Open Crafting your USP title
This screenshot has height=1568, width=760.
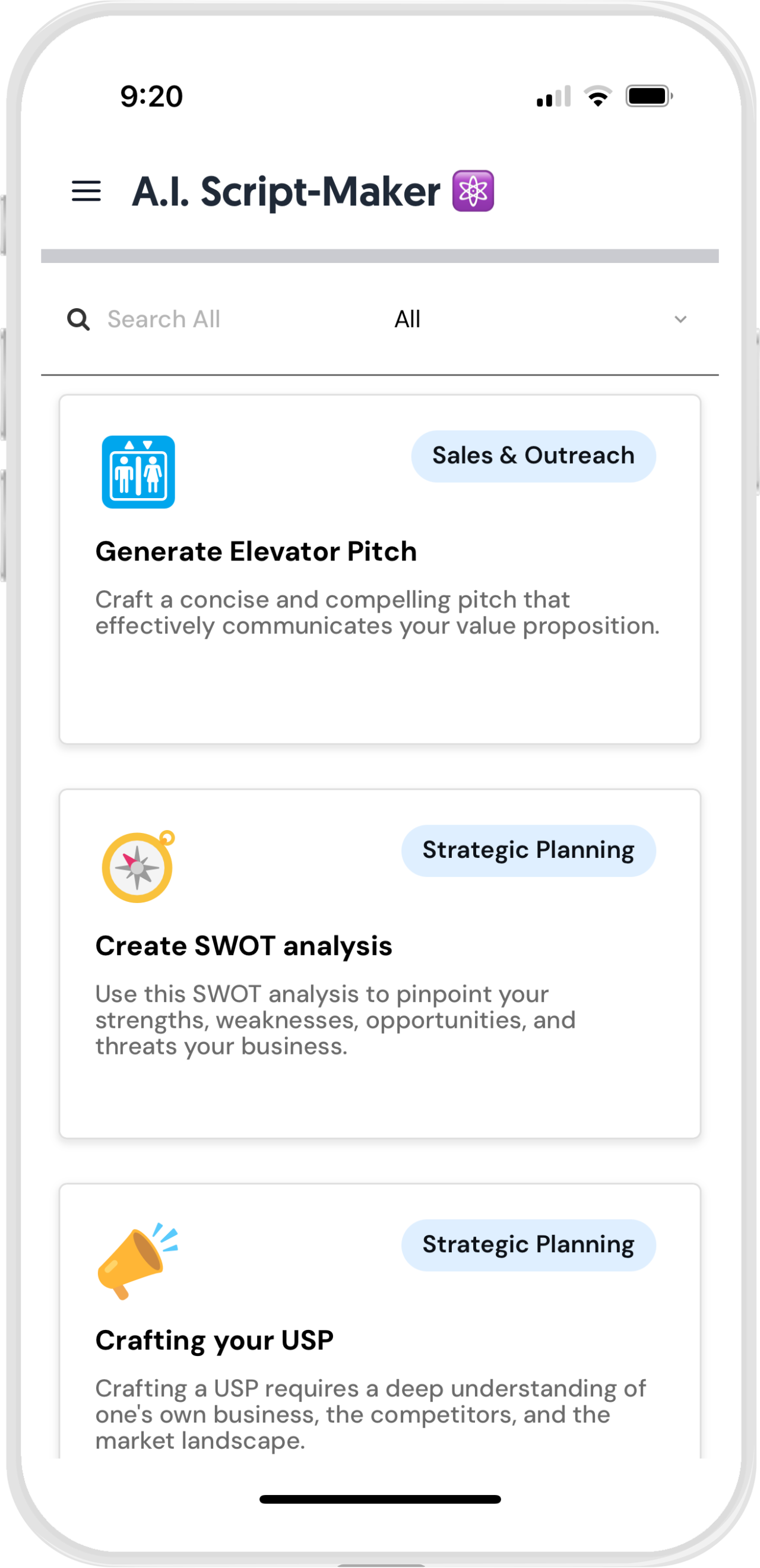click(x=214, y=1341)
